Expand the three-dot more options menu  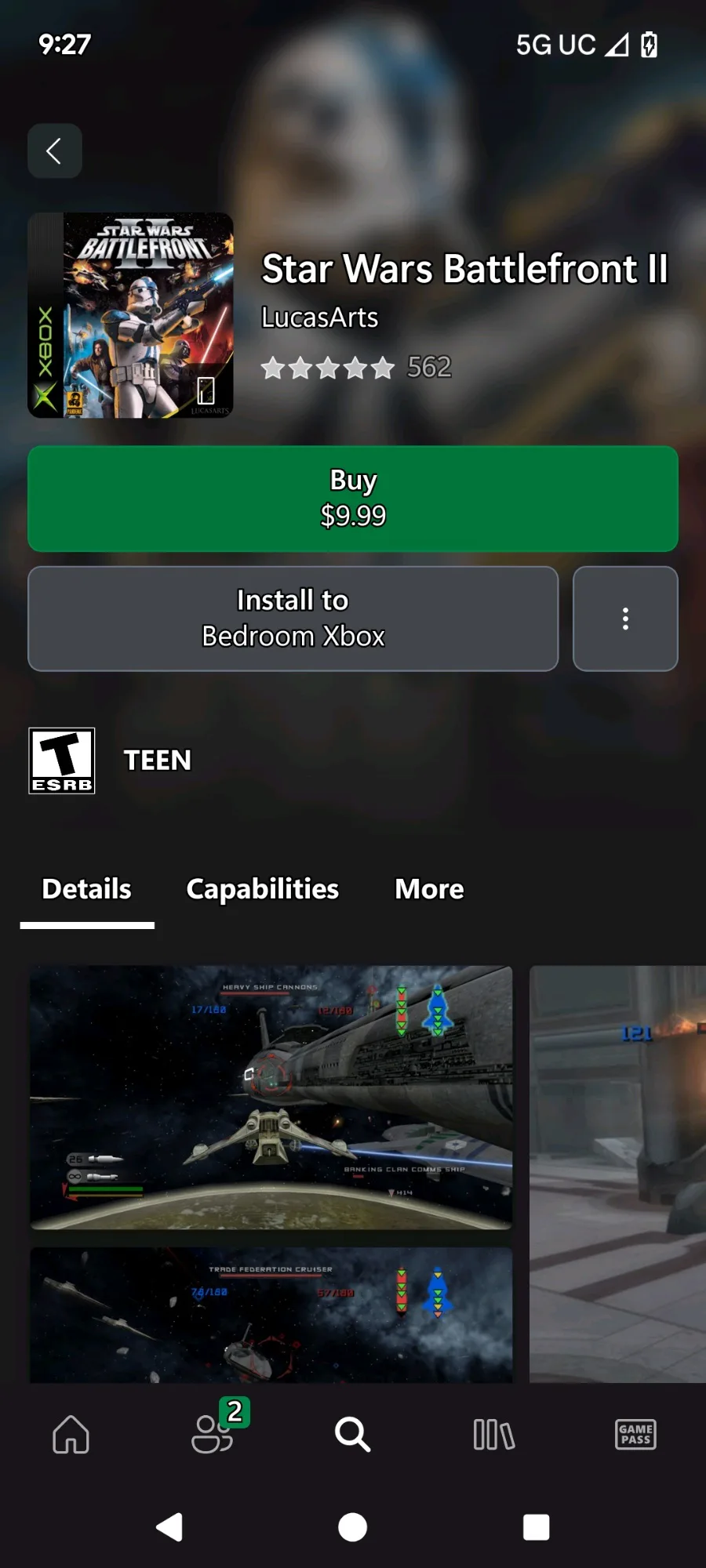[x=625, y=619]
